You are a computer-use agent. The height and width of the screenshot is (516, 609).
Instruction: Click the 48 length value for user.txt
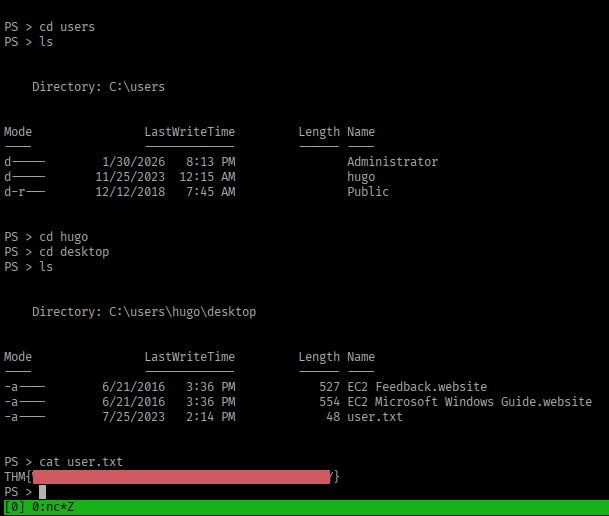click(x=333, y=417)
